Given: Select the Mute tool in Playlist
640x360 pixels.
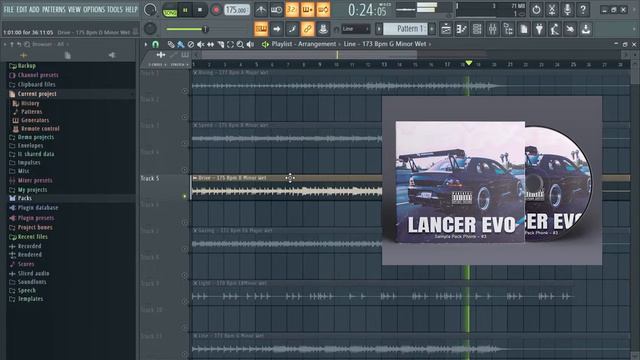Looking at the screenshot, I should pyautogui.click(x=200, y=44).
